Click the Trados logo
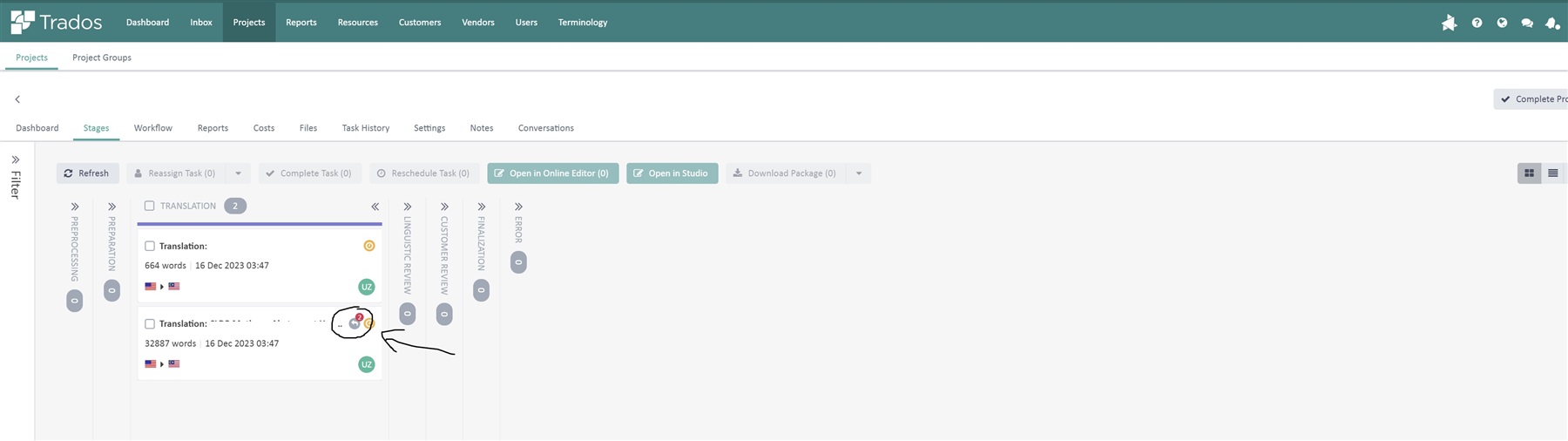This screenshot has height=441, width=1568. click(56, 22)
